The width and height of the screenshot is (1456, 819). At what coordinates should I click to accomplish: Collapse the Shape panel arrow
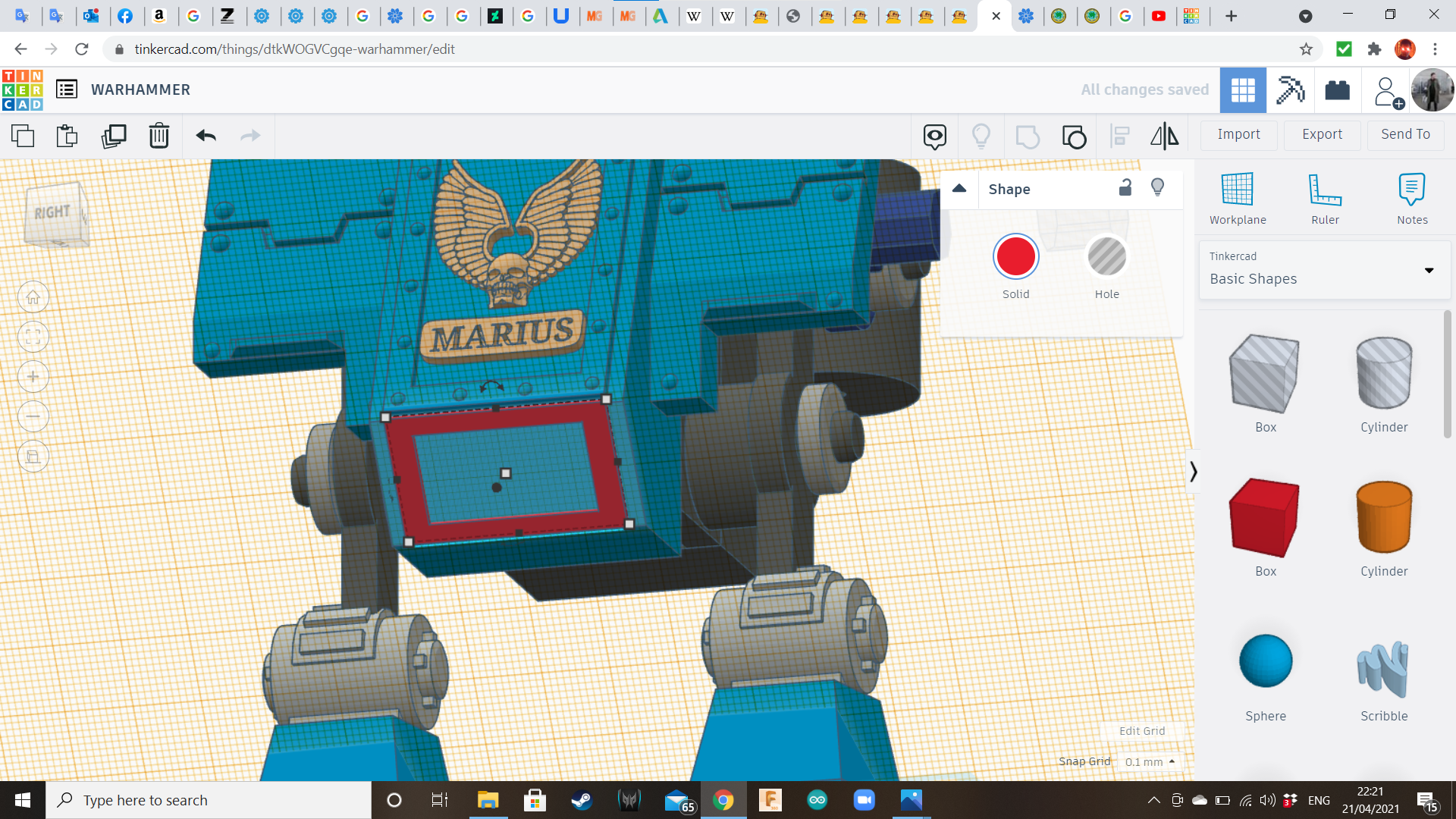[x=959, y=189]
